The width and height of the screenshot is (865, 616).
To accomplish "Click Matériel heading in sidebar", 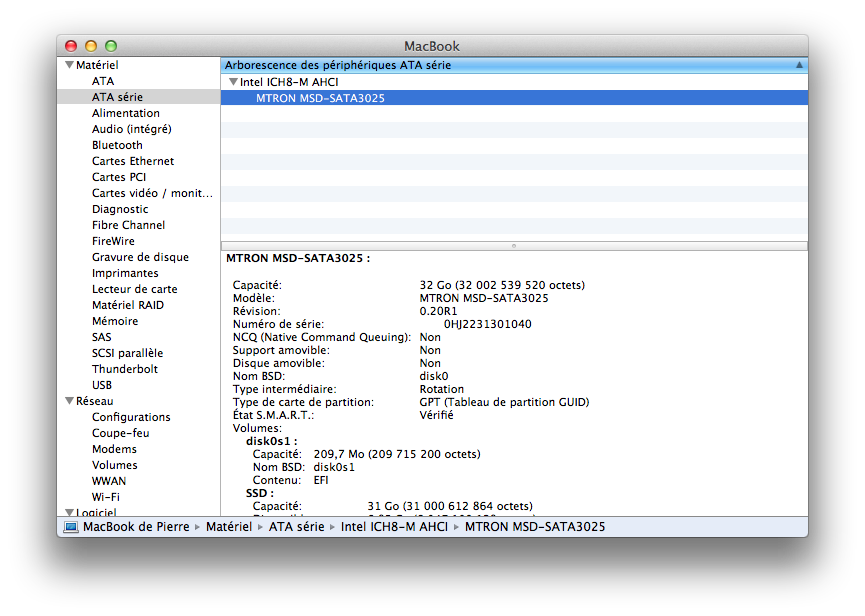I will click(97, 65).
